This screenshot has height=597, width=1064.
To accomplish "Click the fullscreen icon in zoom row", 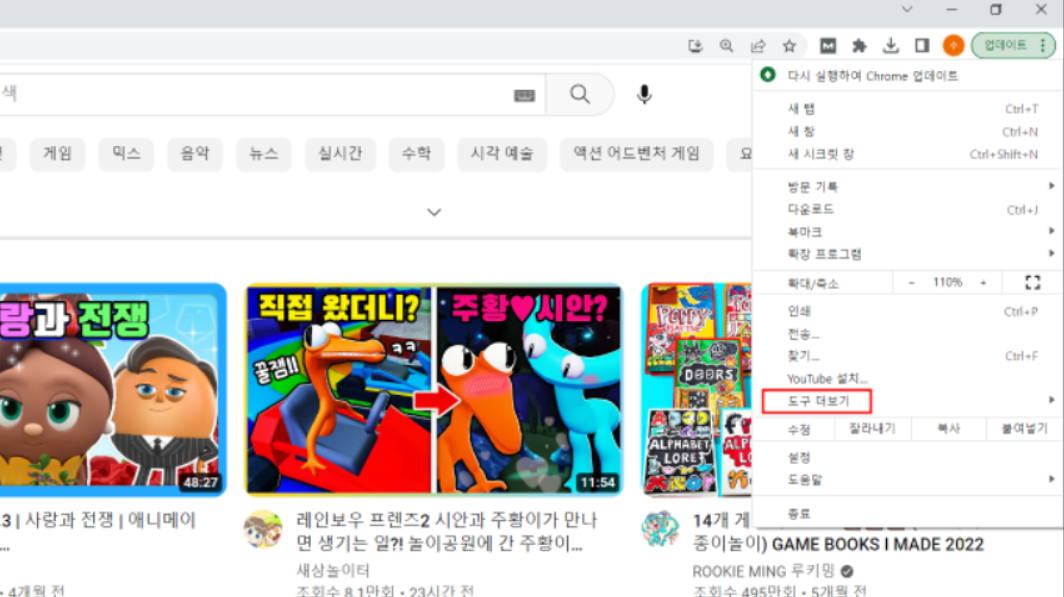I will pyautogui.click(x=1033, y=283).
